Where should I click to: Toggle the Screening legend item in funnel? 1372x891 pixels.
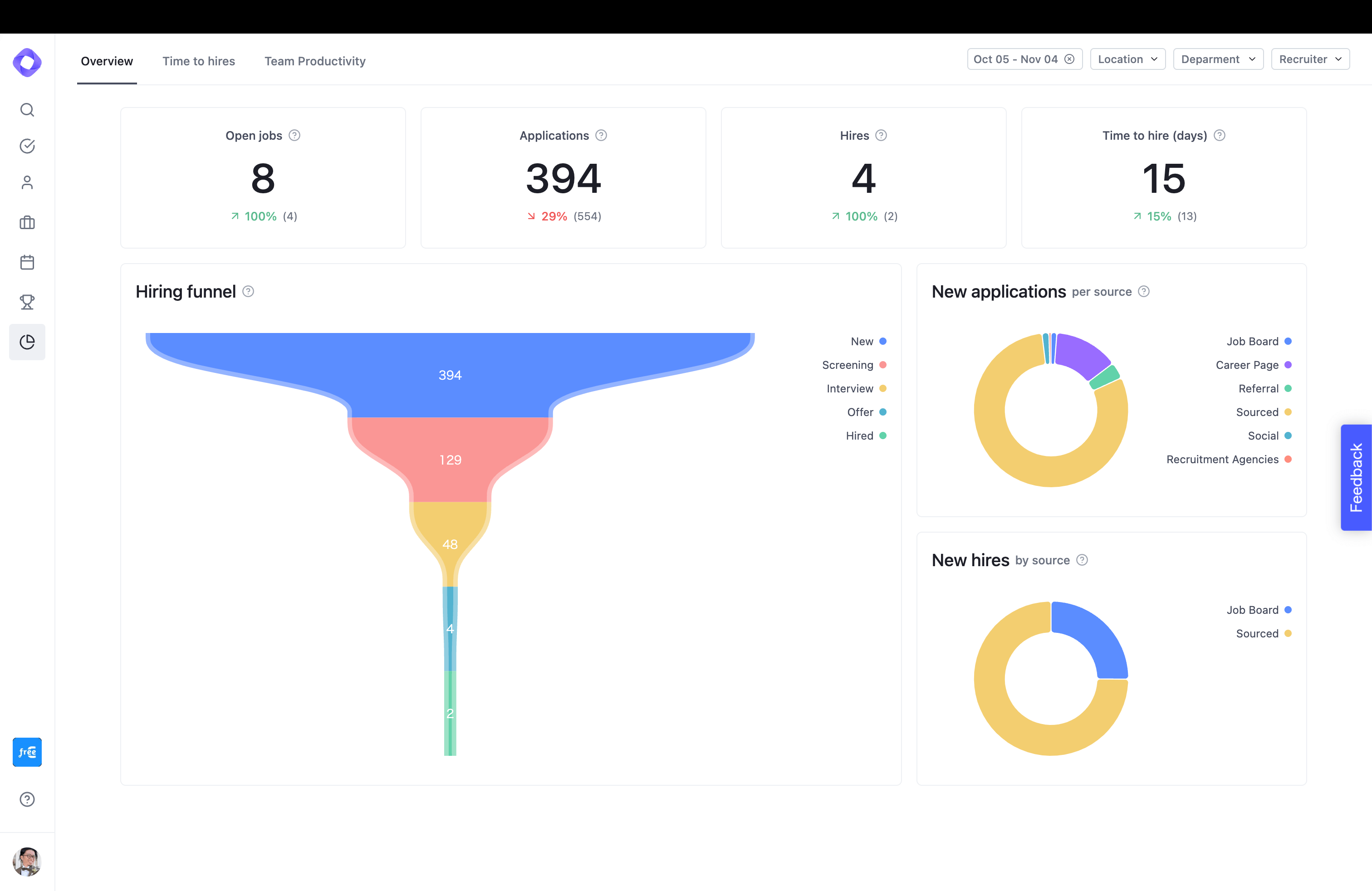click(x=853, y=365)
